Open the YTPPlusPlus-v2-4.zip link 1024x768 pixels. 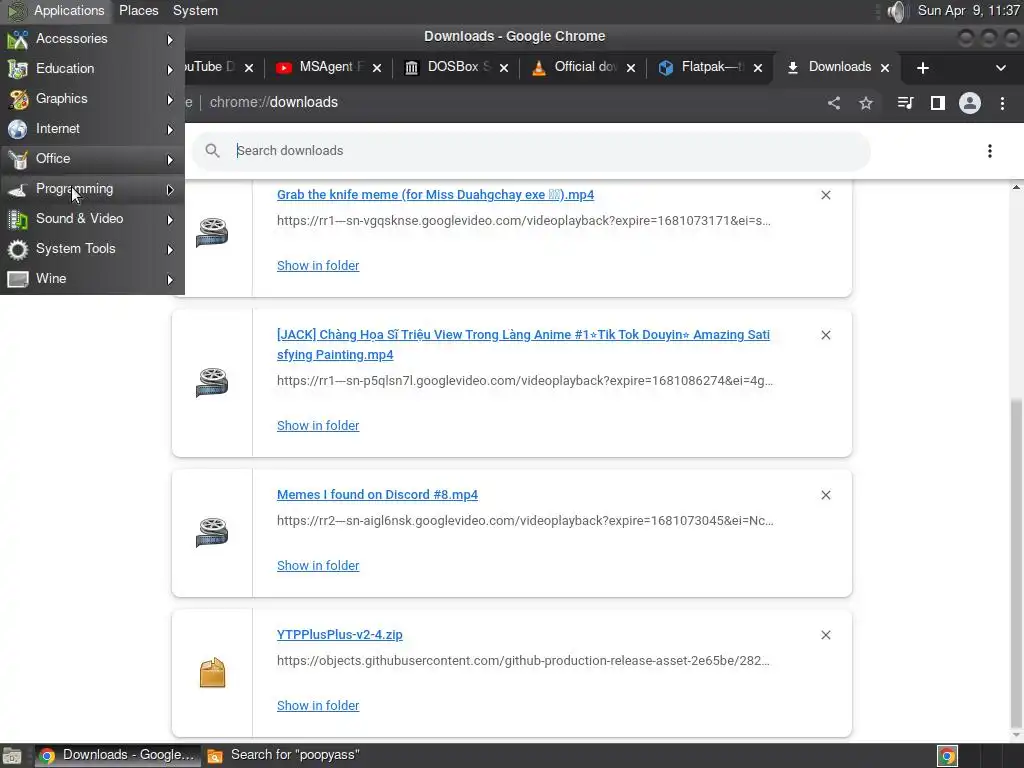click(x=340, y=635)
